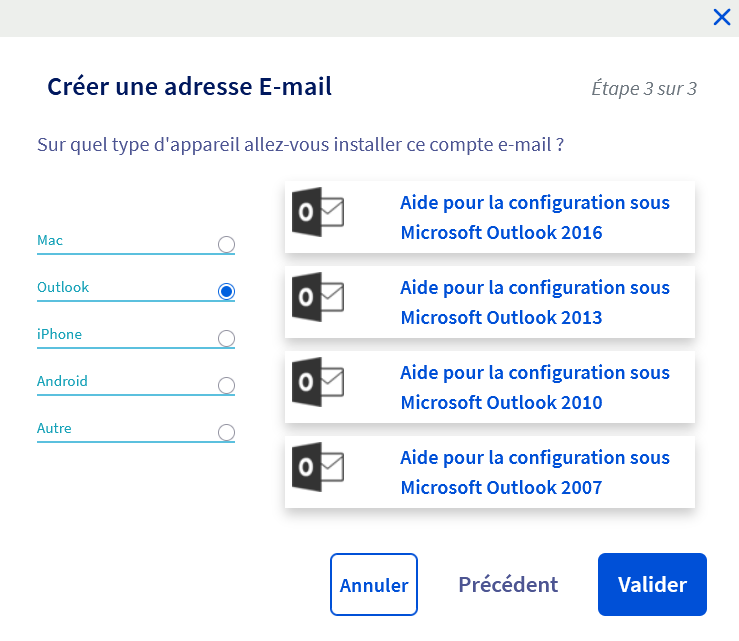Open Microsoft Outlook 2010 configuration help link
Viewport: 739px width, 641px height.
tap(534, 388)
